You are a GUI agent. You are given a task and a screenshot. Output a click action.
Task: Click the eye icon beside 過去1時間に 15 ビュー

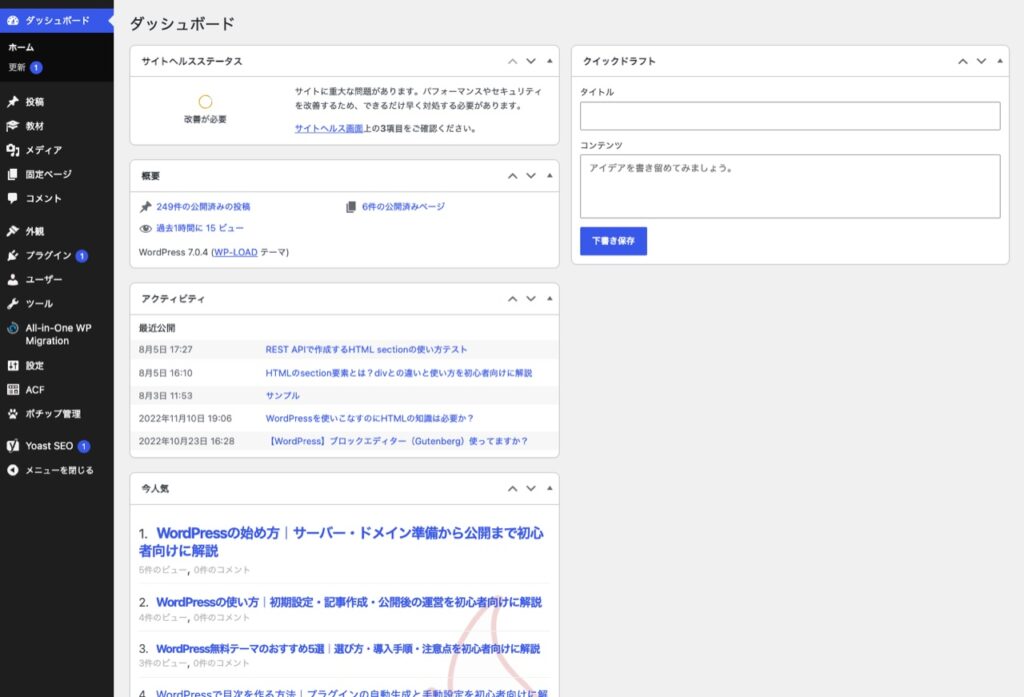[145, 228]
